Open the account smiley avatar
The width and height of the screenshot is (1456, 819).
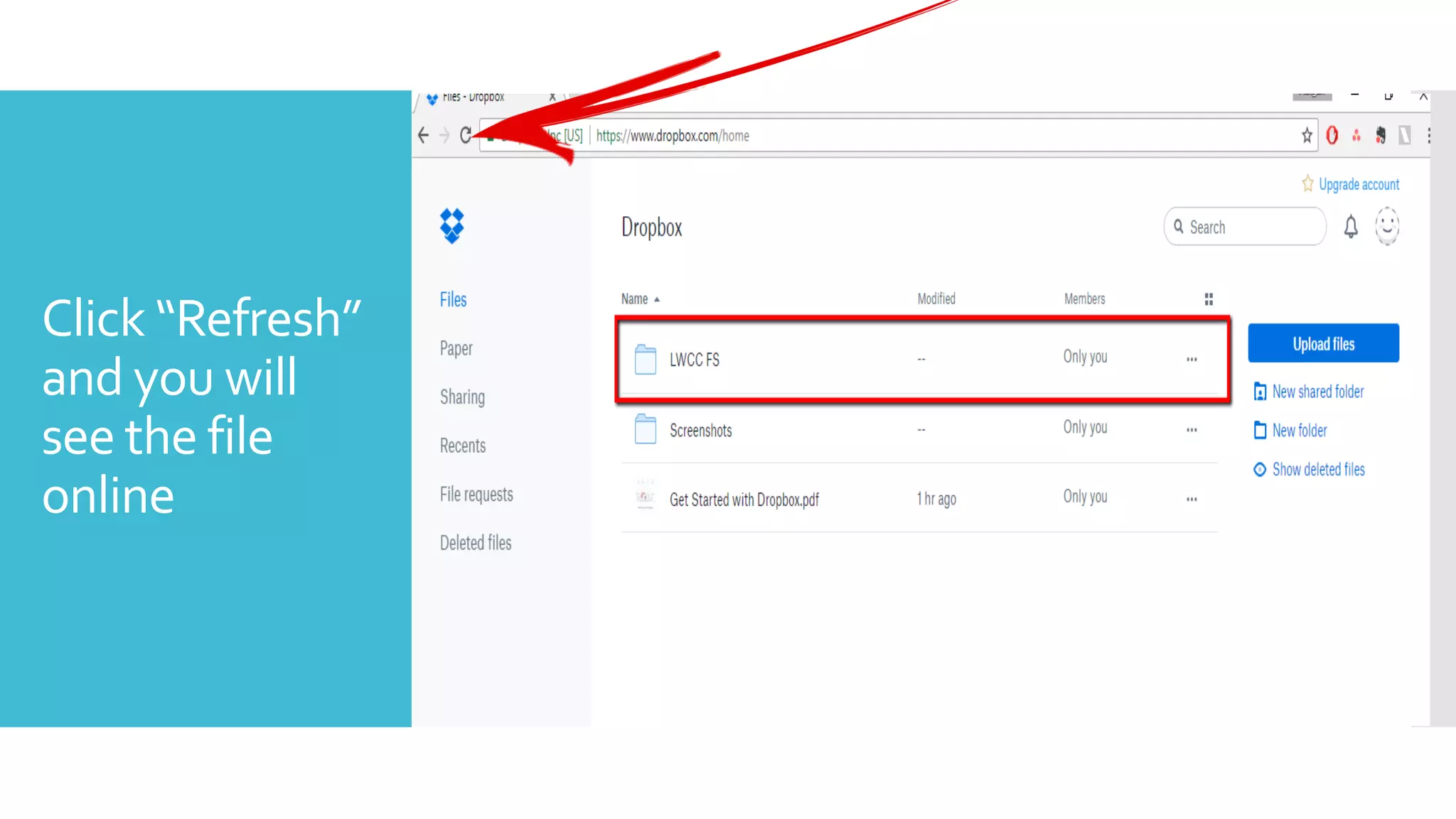click(1387, 226)
